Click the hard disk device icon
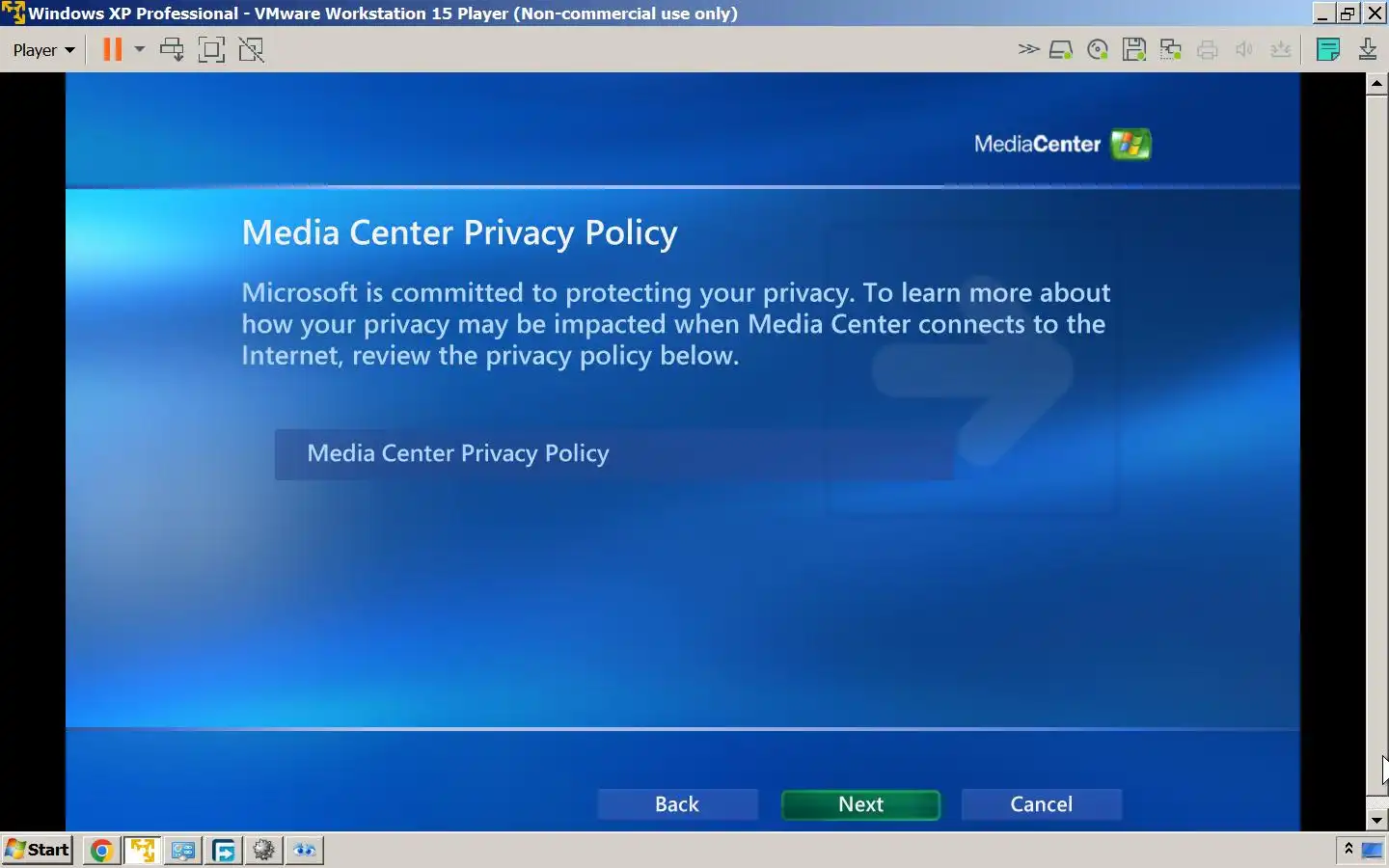Image resolution: width=1389 pixels, height=868 pixels. click(x=1061, y=49)
